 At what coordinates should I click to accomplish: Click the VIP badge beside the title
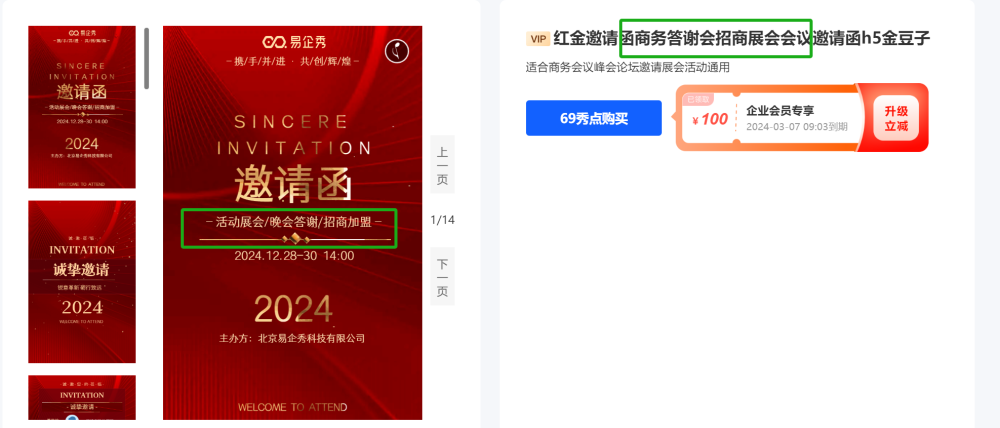coord(538,39)
